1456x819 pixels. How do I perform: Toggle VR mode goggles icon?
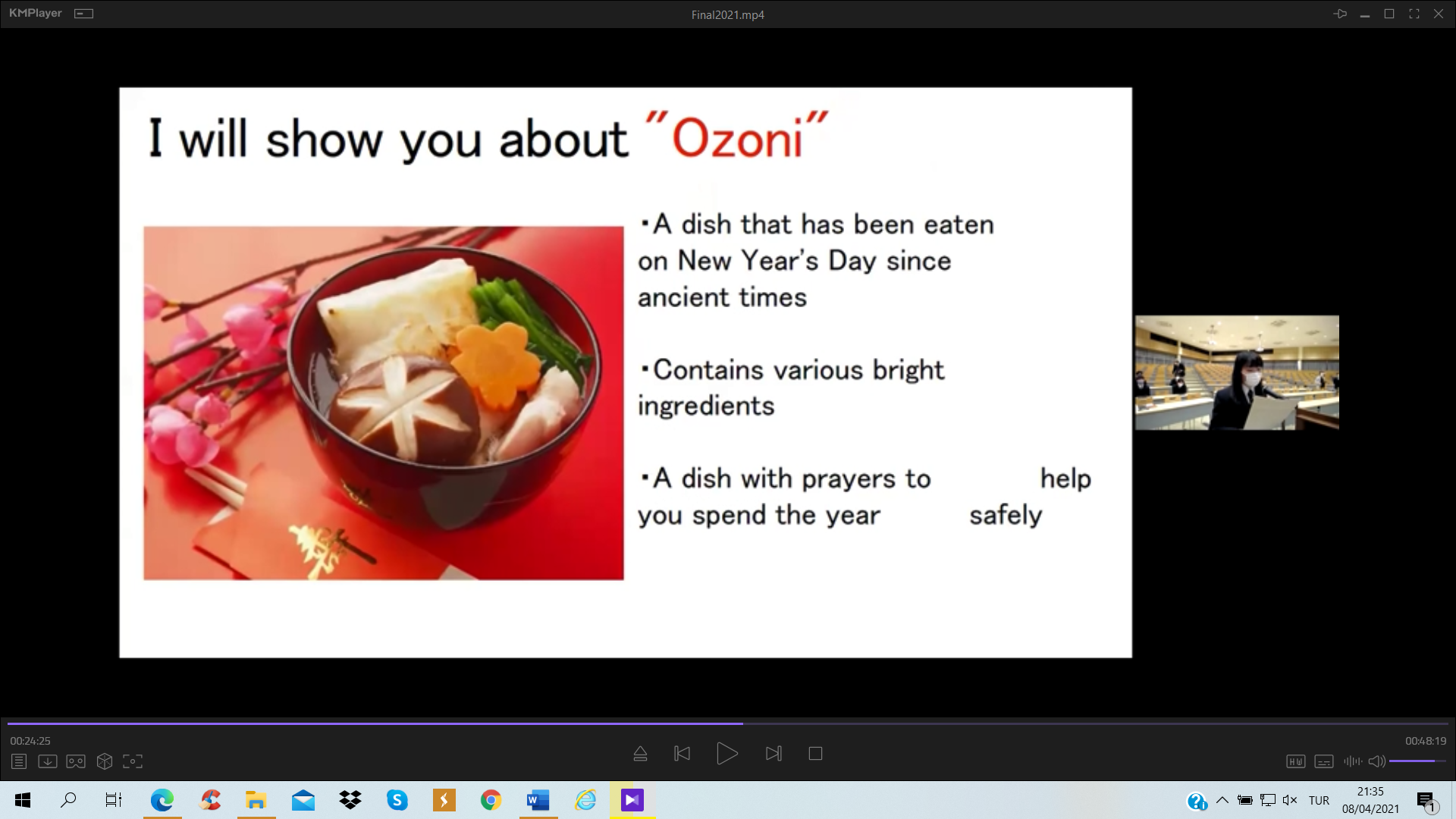[76, 761]
